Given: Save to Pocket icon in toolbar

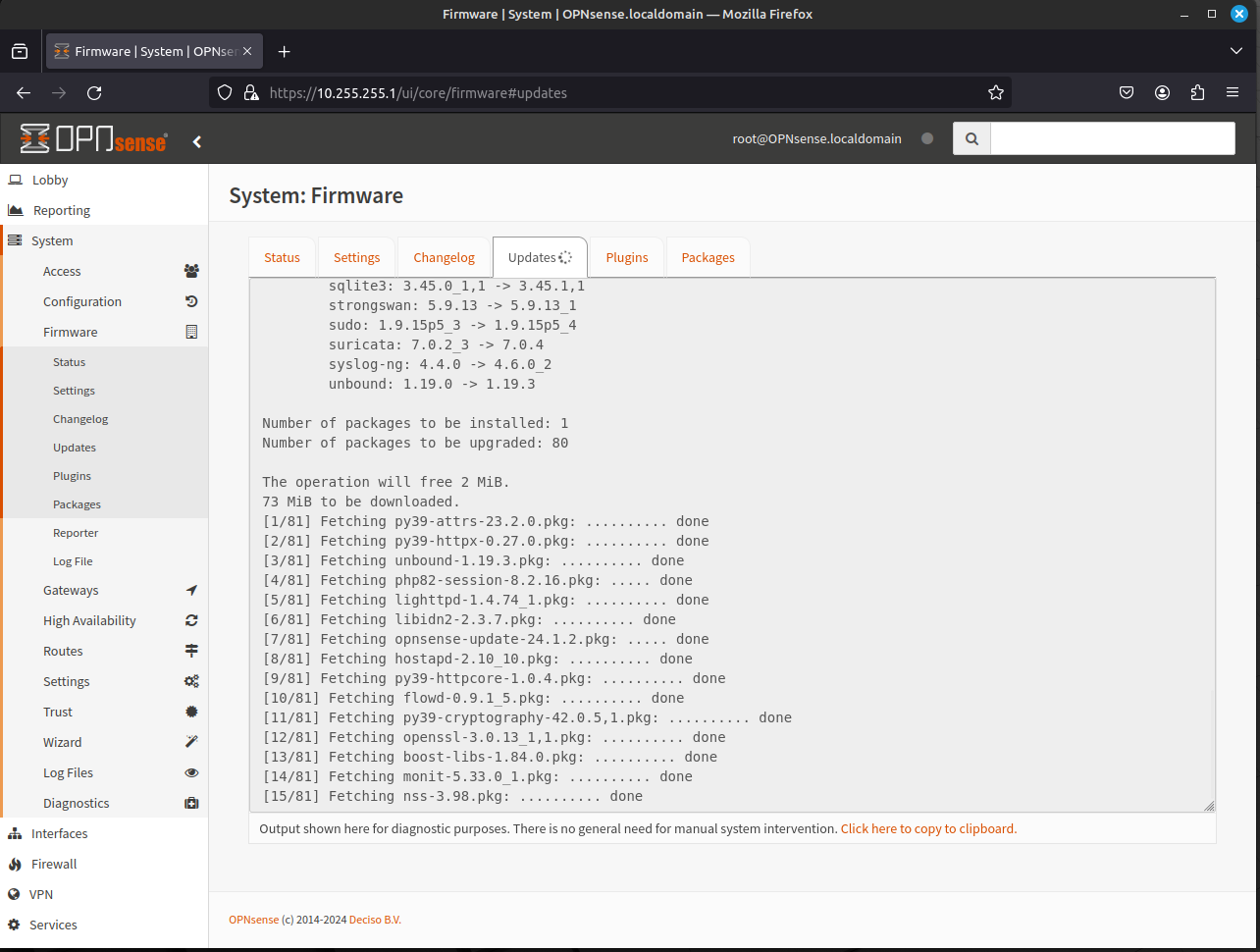Looking at the screenshot, I should coord(1127,92).
